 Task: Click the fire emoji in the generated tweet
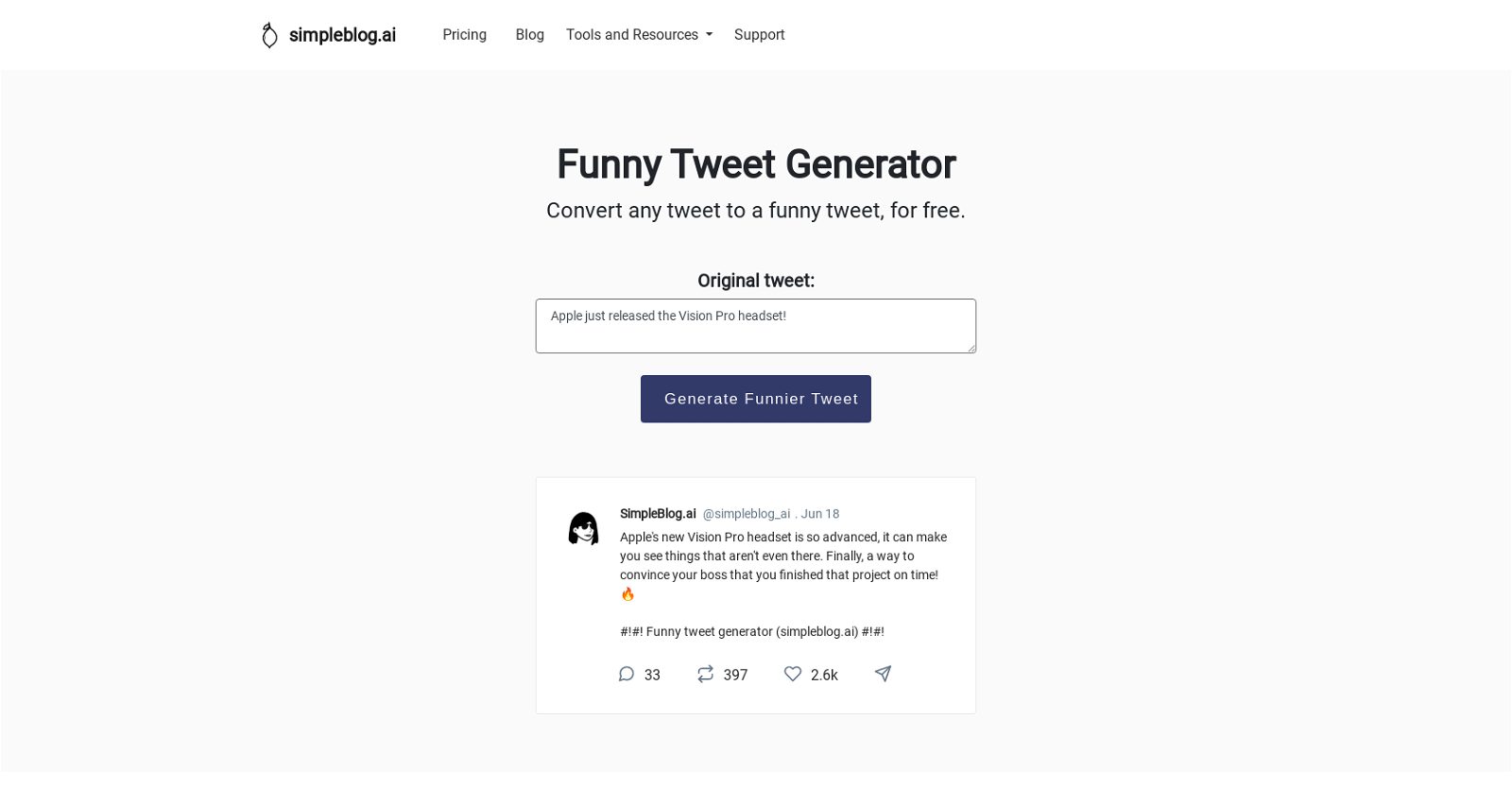coord(627,593)
